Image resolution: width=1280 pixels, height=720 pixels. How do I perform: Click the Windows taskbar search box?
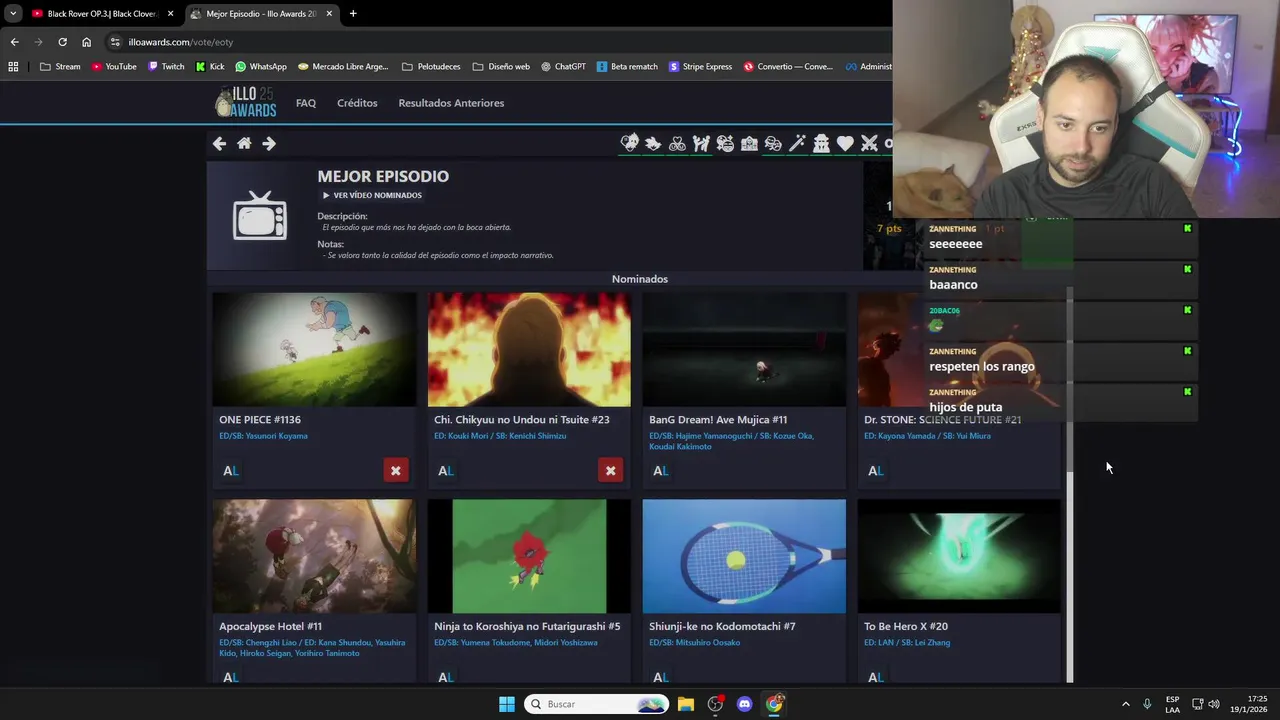coord(597,704)
